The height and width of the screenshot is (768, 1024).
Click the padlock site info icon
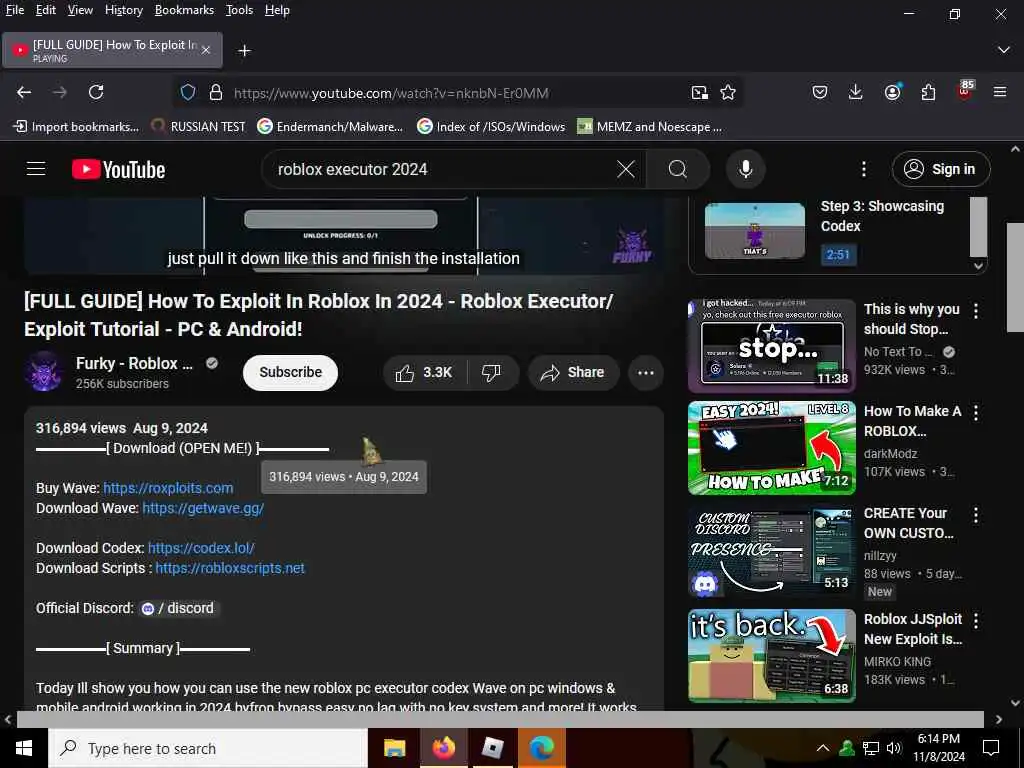click(216, 93)
